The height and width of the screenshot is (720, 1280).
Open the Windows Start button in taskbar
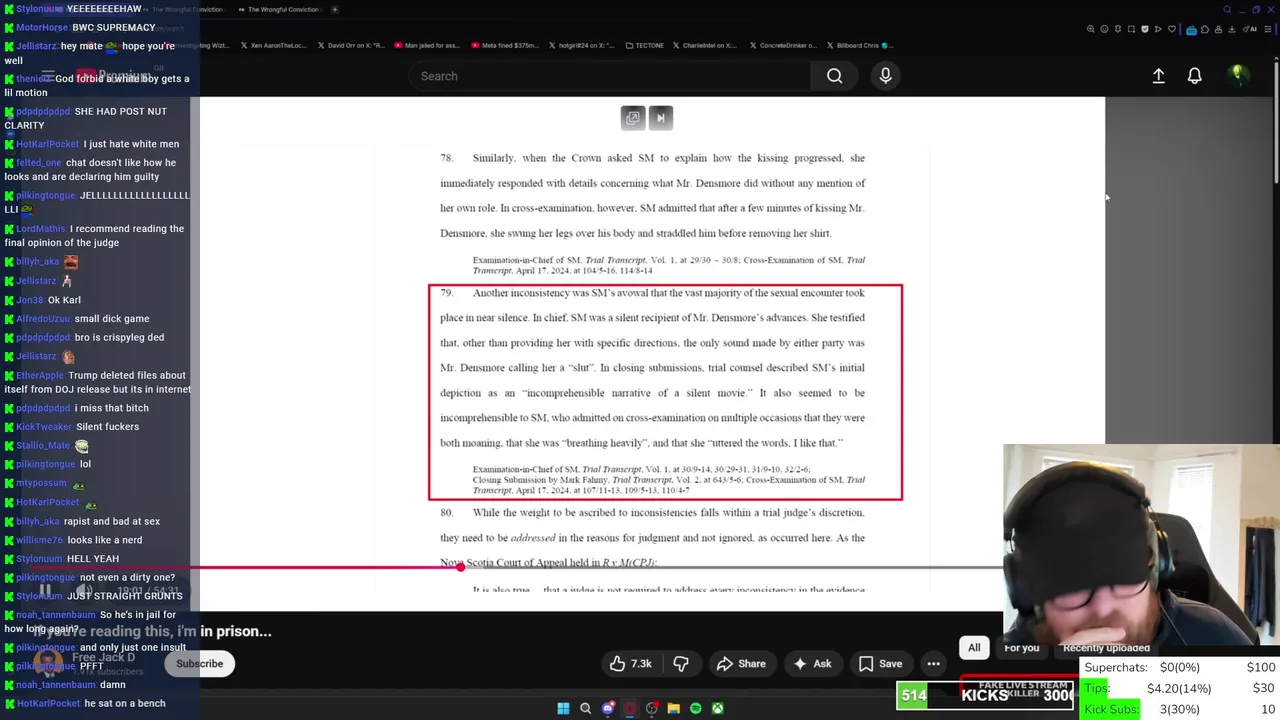[x=563, y=708]
